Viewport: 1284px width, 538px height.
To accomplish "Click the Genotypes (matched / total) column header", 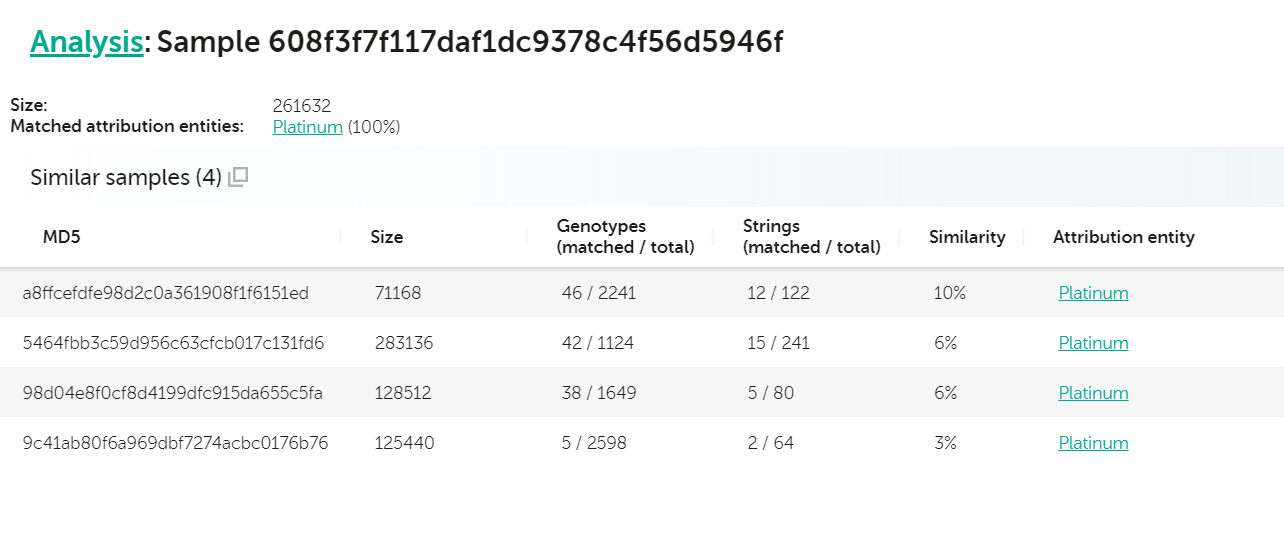I will pos(625,237).
